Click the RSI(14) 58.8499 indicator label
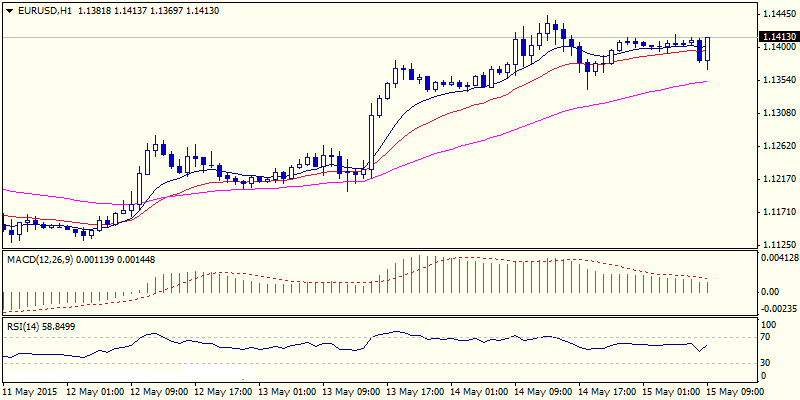This screenshot has width=800, height=400. coord(41,327)
